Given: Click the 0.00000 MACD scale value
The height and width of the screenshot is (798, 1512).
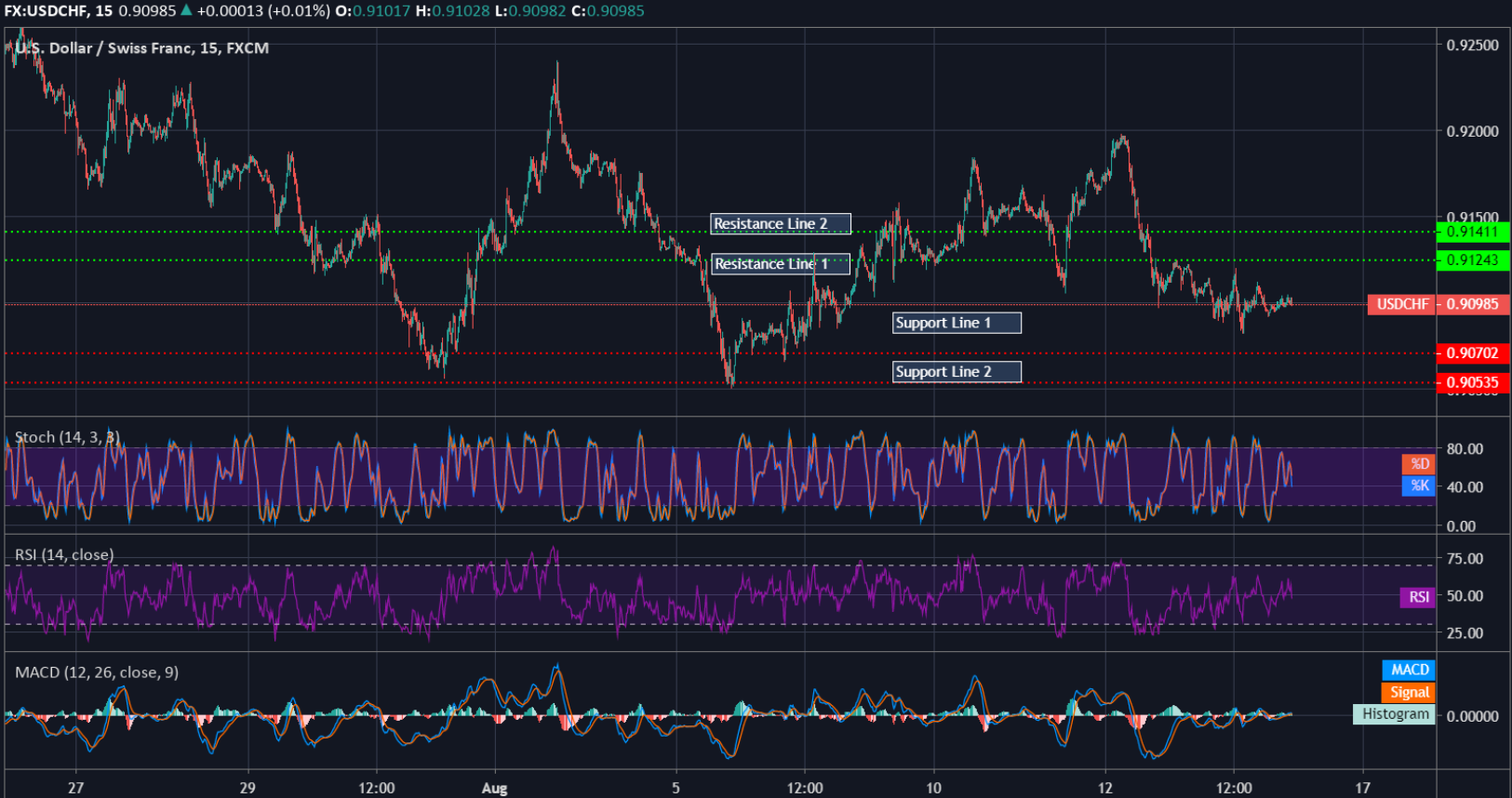Looking at the screenshot, I should click(1473, 716).
